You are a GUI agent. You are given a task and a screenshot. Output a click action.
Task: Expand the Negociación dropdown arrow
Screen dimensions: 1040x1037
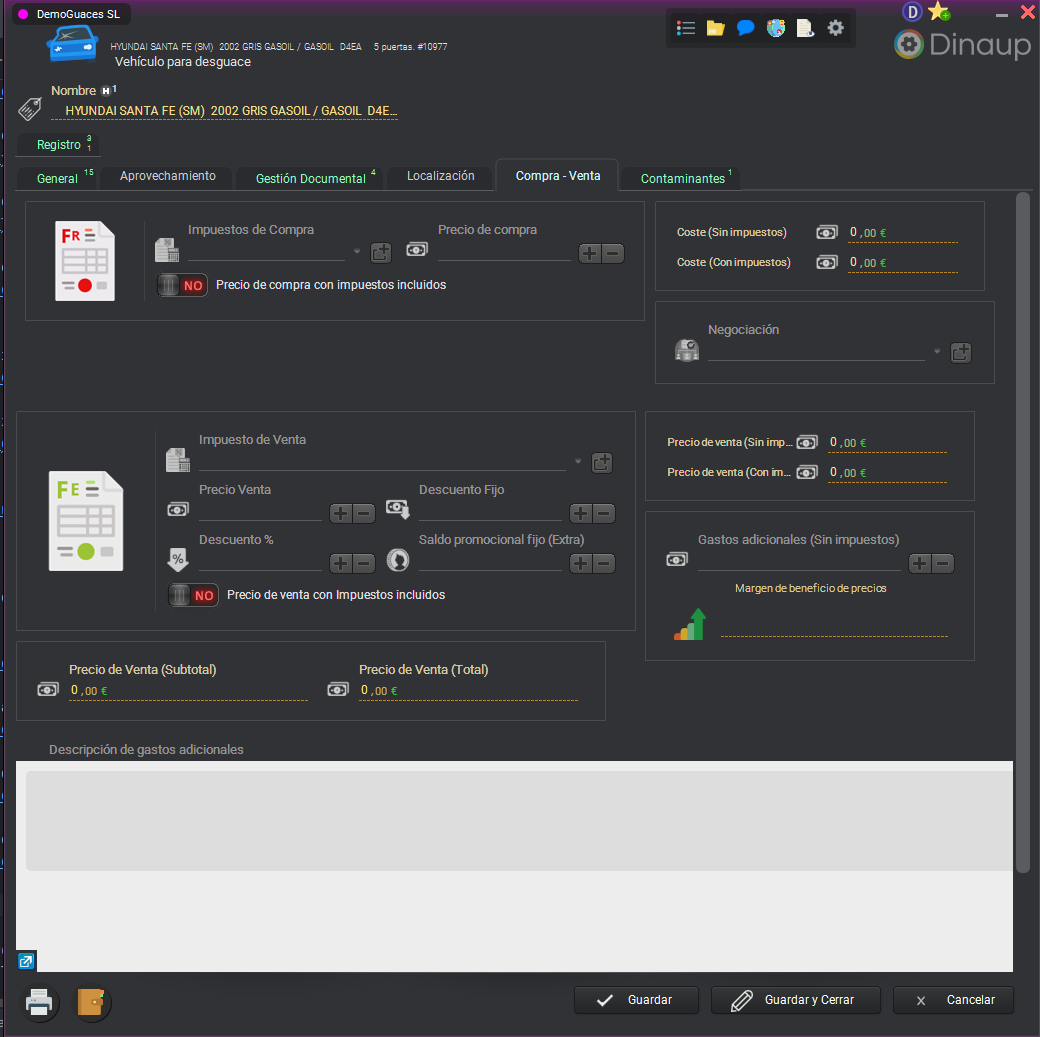[x=937, y=352]
